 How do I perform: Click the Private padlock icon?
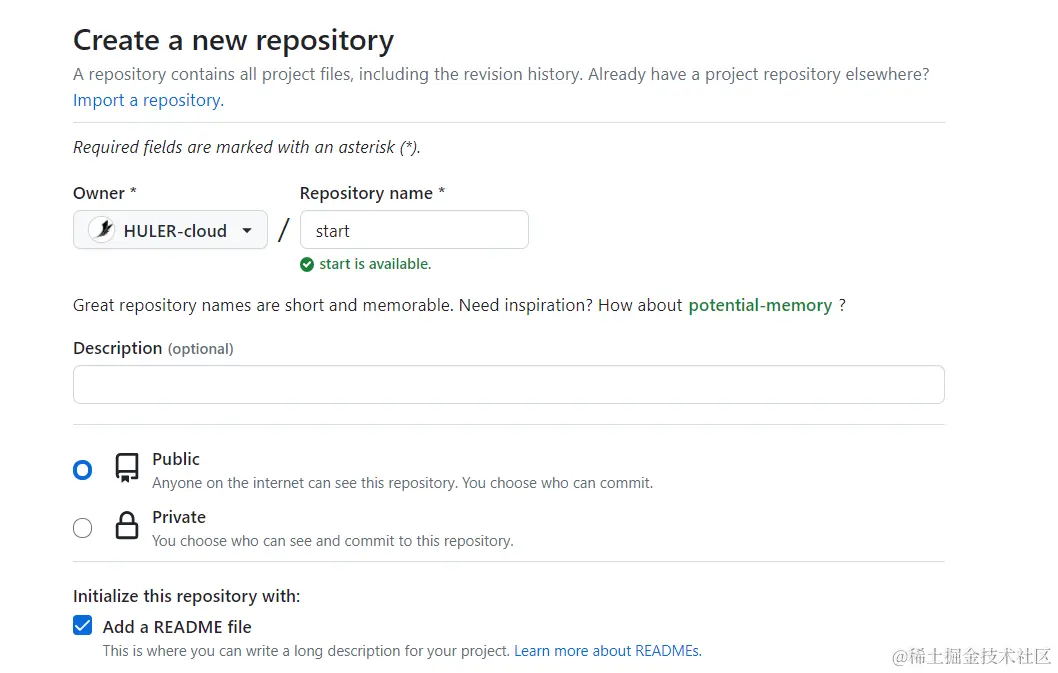pos(127,526)
